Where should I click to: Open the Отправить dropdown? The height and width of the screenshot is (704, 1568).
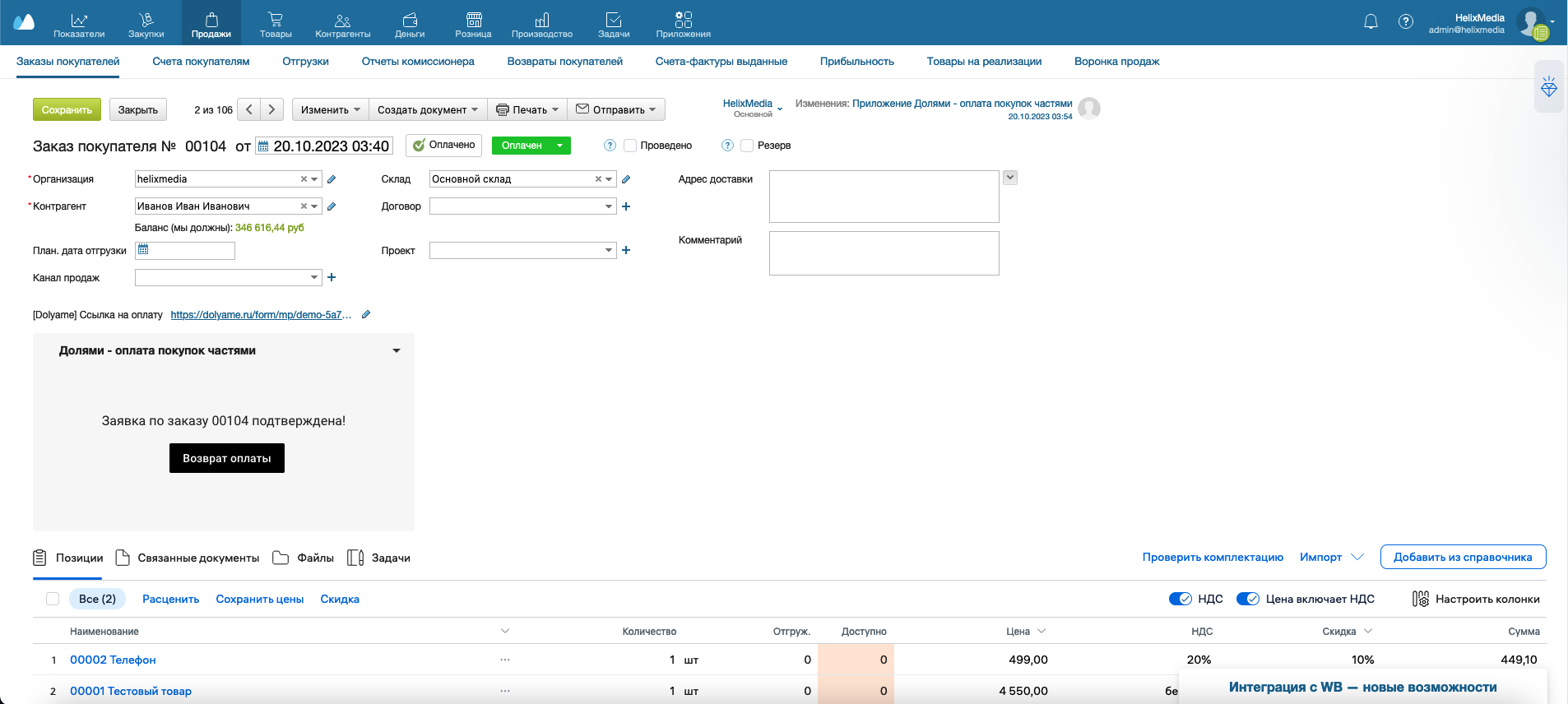pyautogui.click(x=616, y=109)
